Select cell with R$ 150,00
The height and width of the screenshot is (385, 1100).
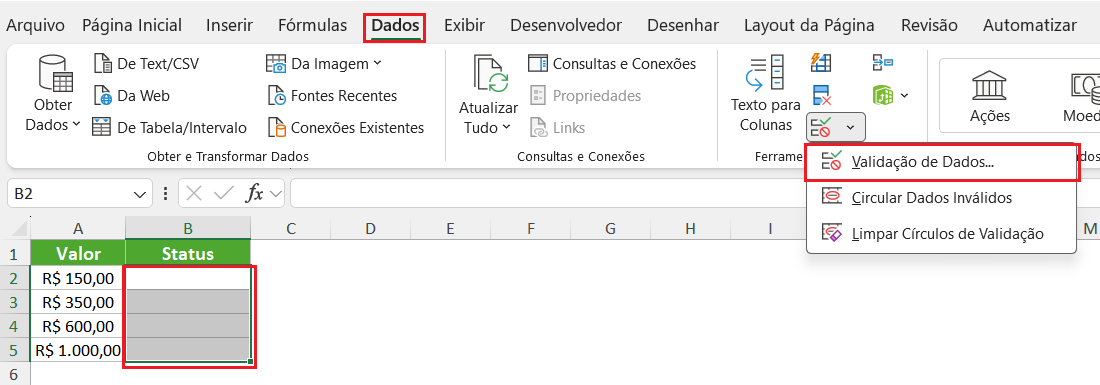78,278
